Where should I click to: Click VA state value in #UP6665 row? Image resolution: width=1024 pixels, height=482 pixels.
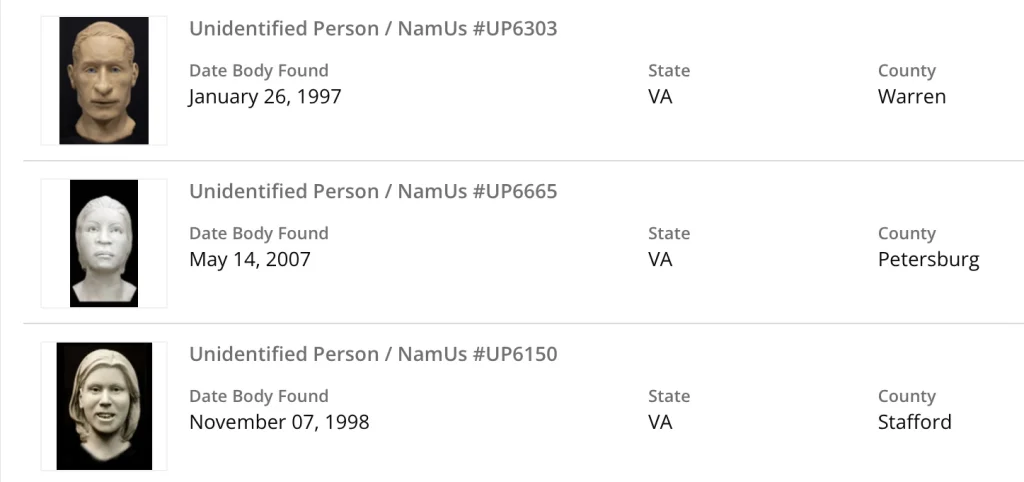click(660, 260)
